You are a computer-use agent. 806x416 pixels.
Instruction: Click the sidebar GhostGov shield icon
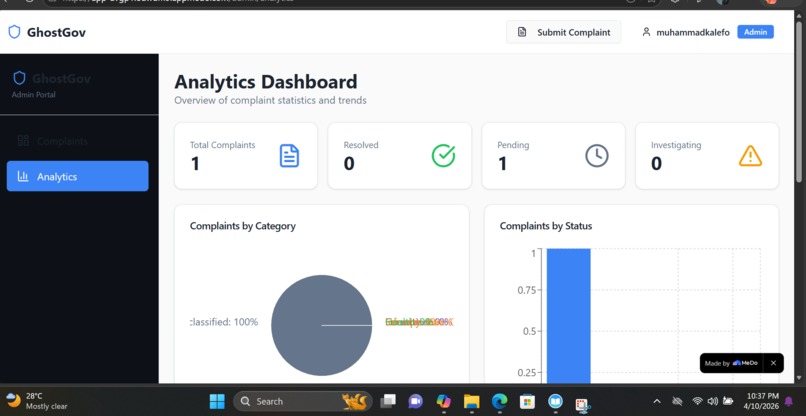coord(20,78)
